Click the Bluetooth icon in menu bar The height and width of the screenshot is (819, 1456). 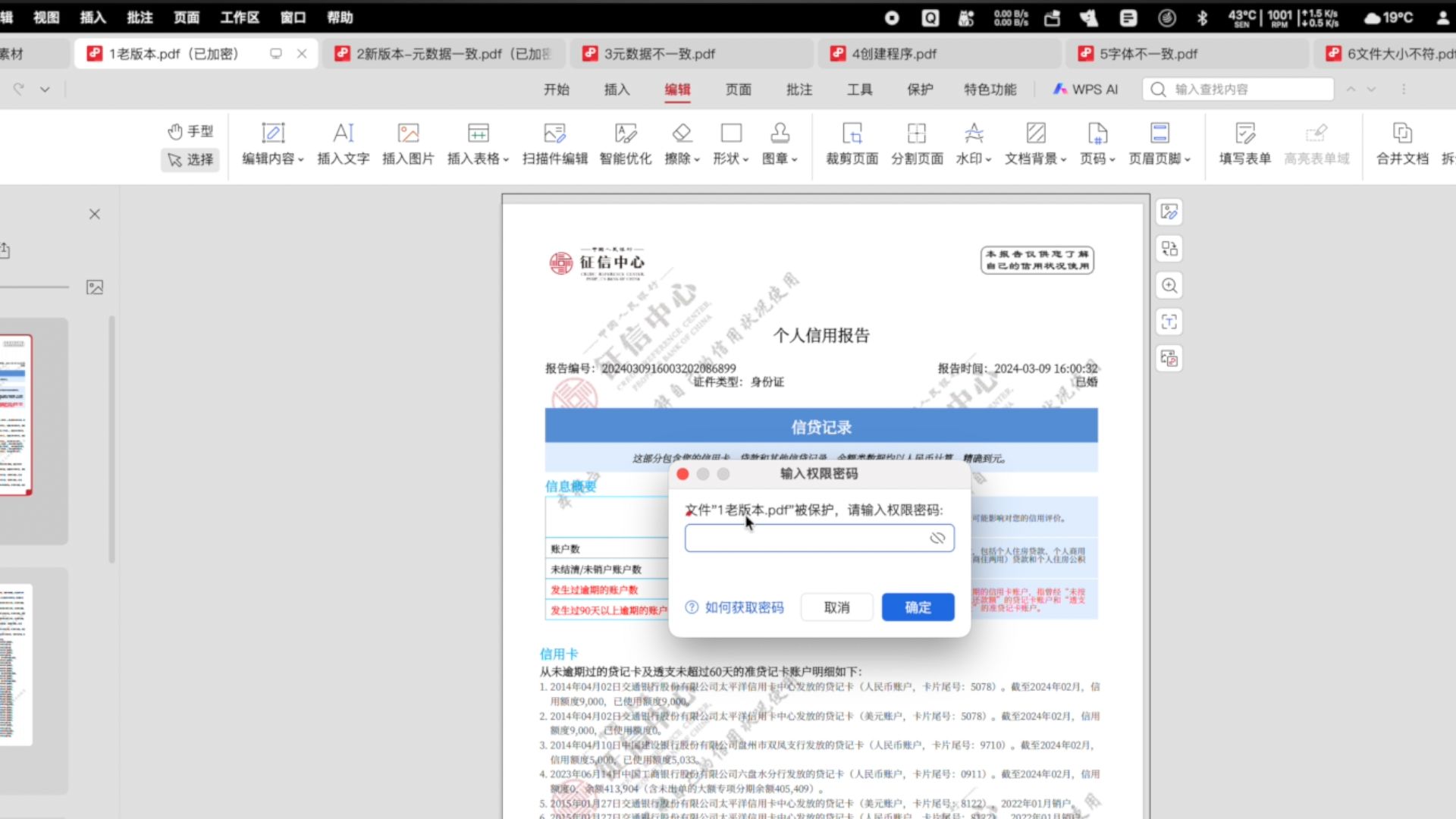[1202, 17]
